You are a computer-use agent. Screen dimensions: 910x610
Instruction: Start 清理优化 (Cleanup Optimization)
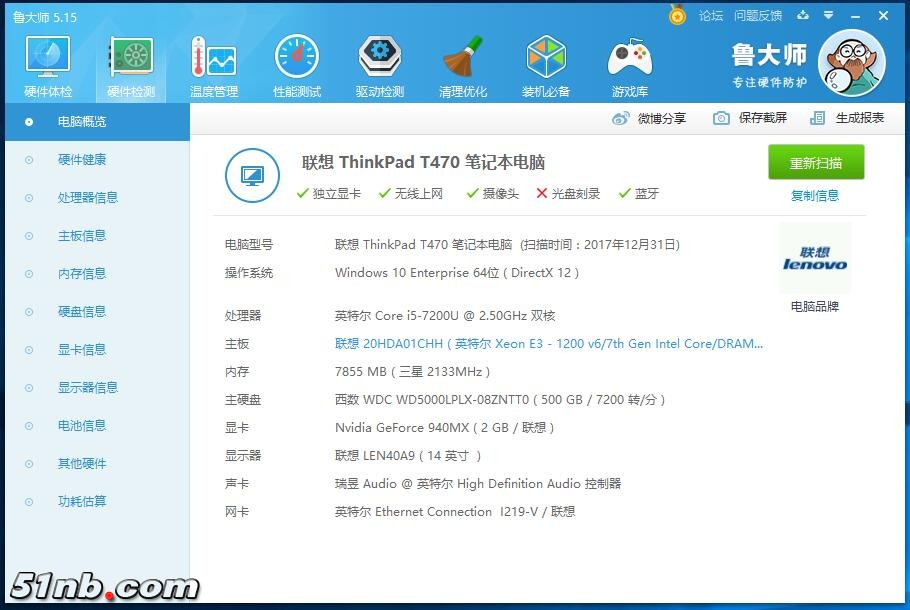tap(462, 63)
